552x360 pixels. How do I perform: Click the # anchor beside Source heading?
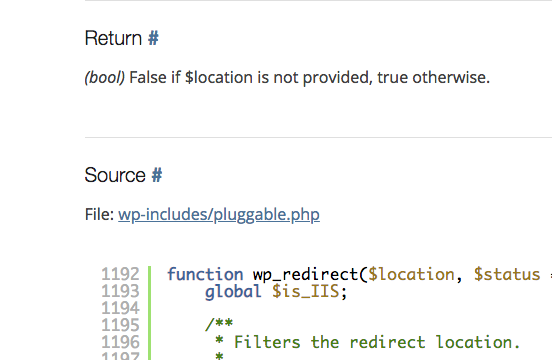[x=157, y=175]
